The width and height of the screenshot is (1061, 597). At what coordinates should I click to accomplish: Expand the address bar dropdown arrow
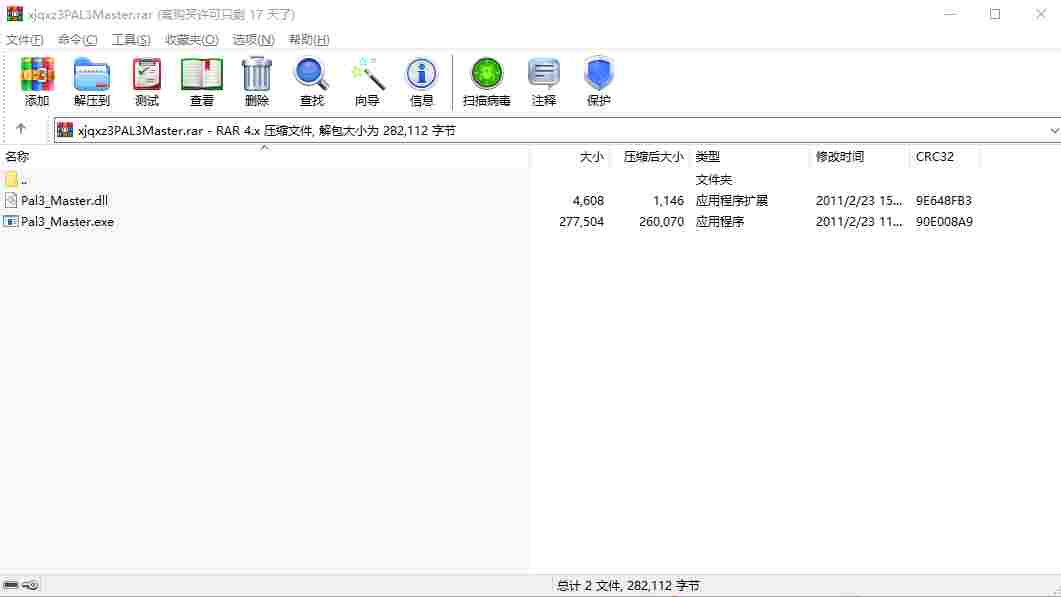coord(1054,130)
